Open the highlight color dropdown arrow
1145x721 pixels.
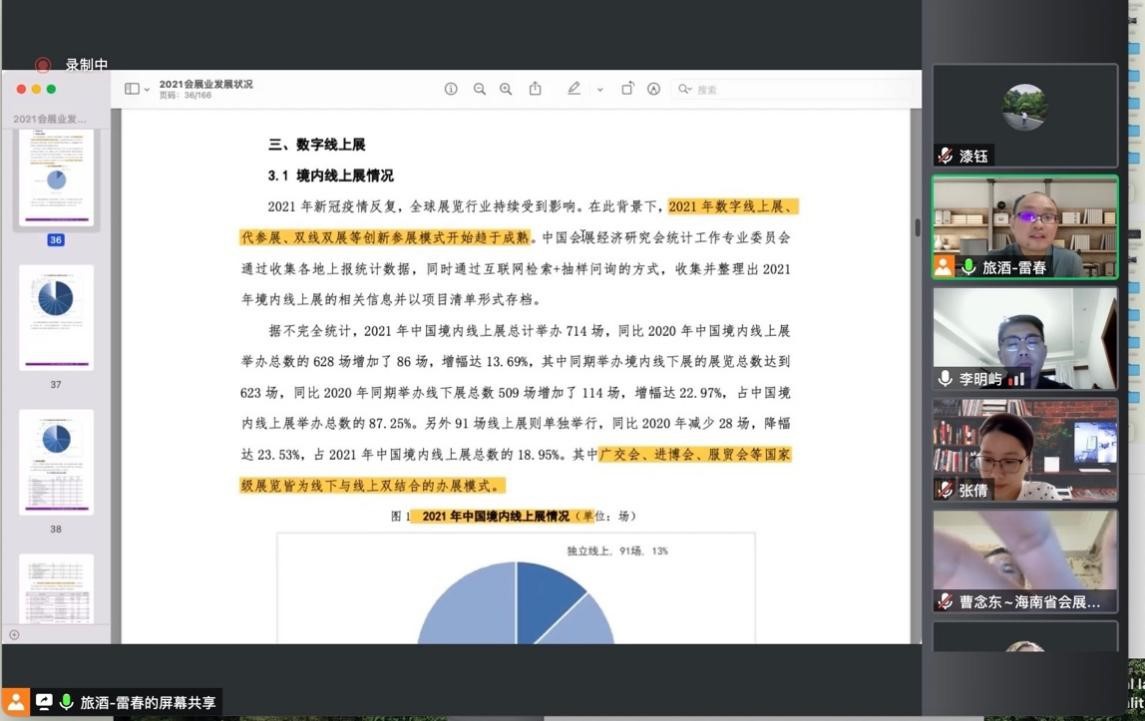(600, 90)
